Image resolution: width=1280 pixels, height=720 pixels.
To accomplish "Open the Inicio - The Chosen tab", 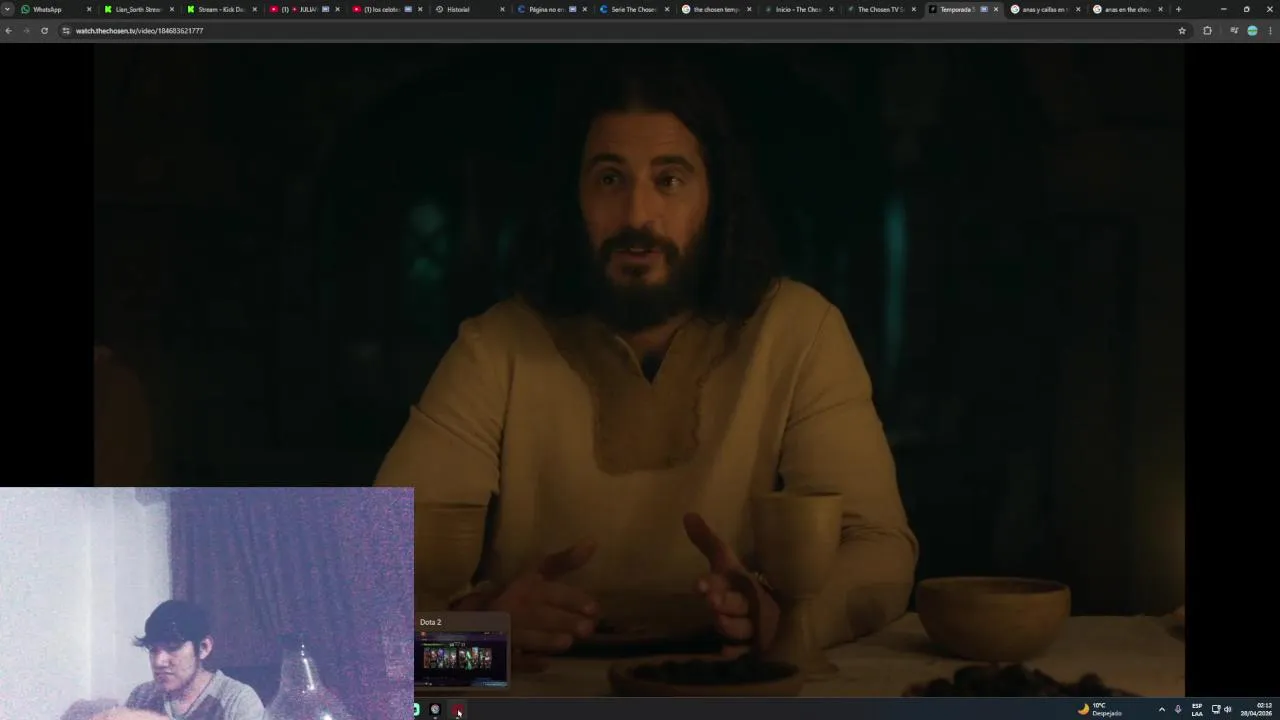I will tap(798, 9).
